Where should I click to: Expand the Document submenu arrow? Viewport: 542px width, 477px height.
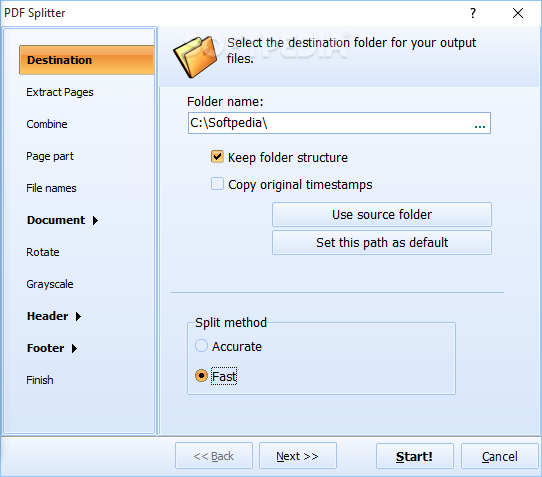point(95,221)
